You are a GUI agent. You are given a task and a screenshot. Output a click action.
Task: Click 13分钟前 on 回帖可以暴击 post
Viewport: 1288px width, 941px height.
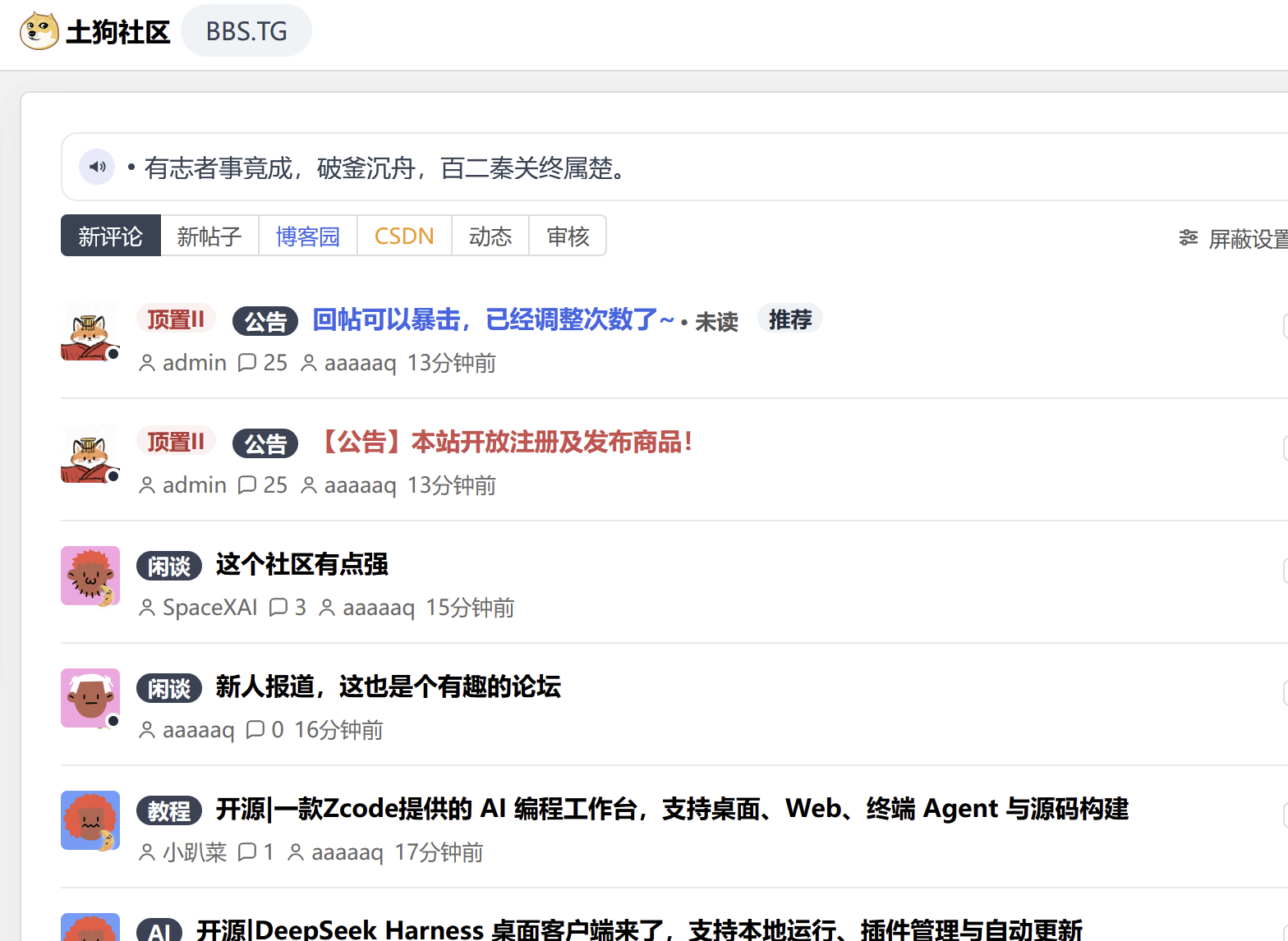452,362
